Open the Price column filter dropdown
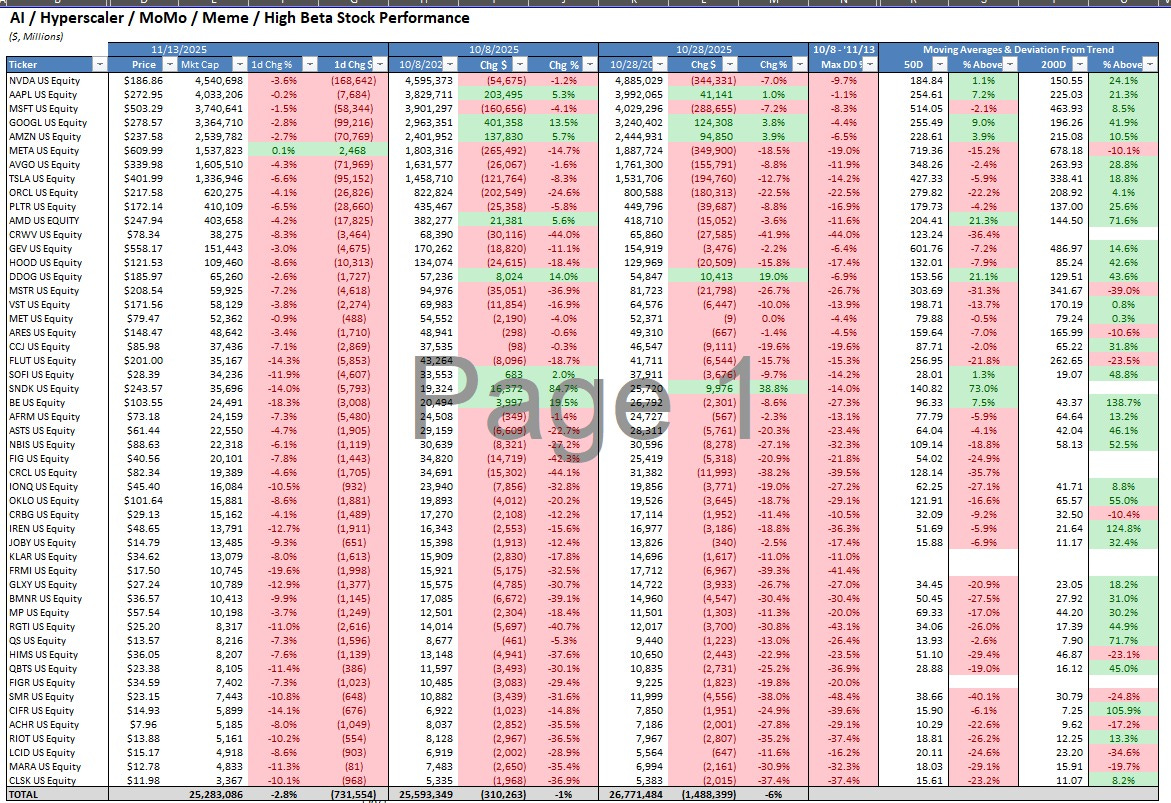This screenshot has height=803, width=1171. [x=170, y=65]
